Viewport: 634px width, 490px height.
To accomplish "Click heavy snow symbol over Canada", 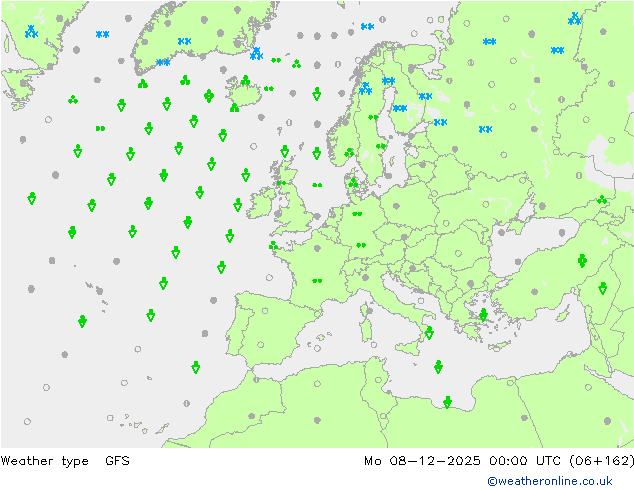I will 31,32.
